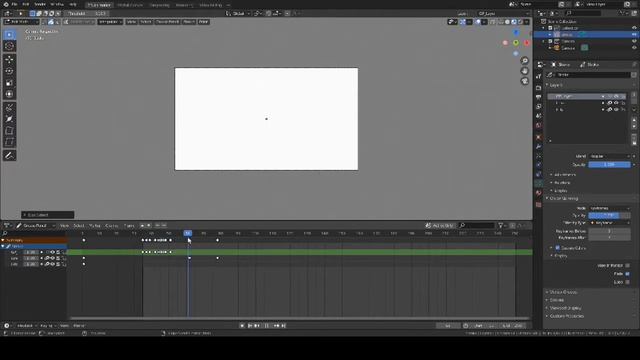Click the Blender logo icon

tap(6, 4)
